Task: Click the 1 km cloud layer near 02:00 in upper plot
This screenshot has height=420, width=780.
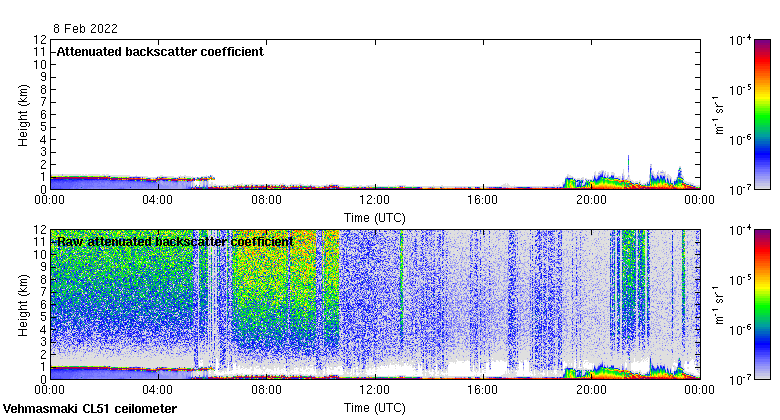Action: [103, 177]
